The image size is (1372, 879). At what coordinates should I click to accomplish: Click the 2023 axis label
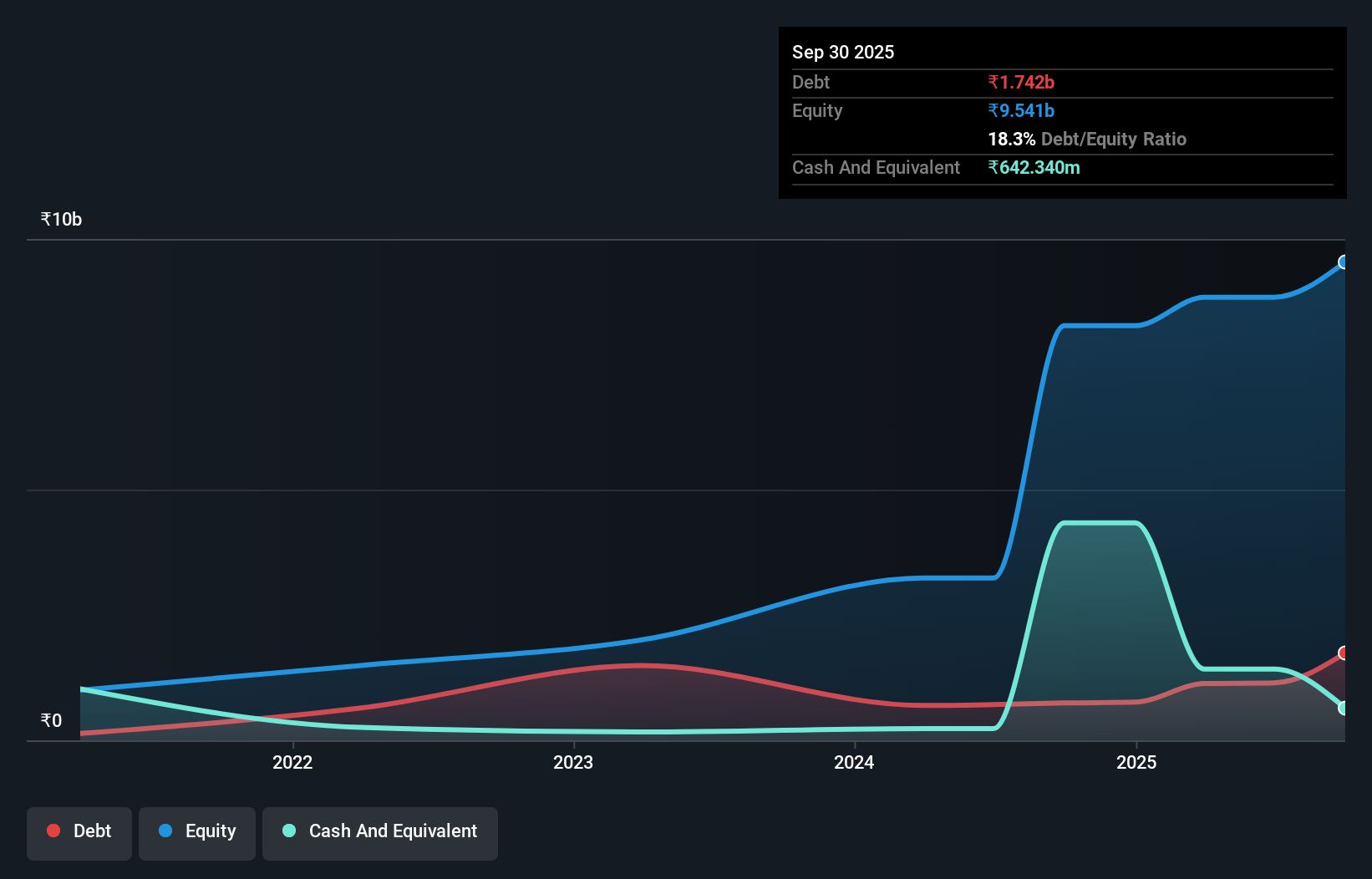point(573,762)
